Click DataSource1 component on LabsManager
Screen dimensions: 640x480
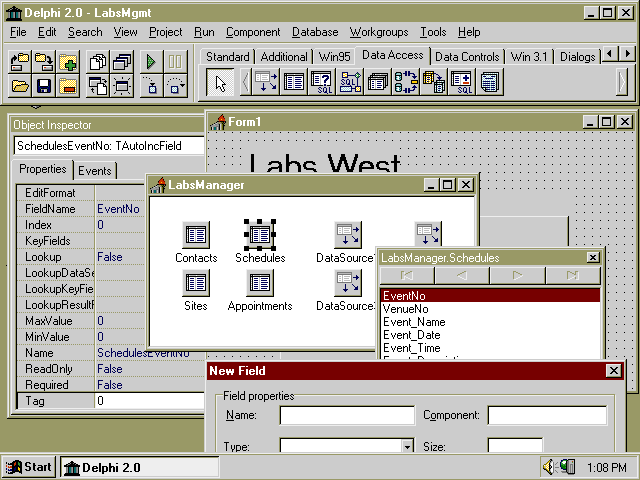tap(347, 235)
